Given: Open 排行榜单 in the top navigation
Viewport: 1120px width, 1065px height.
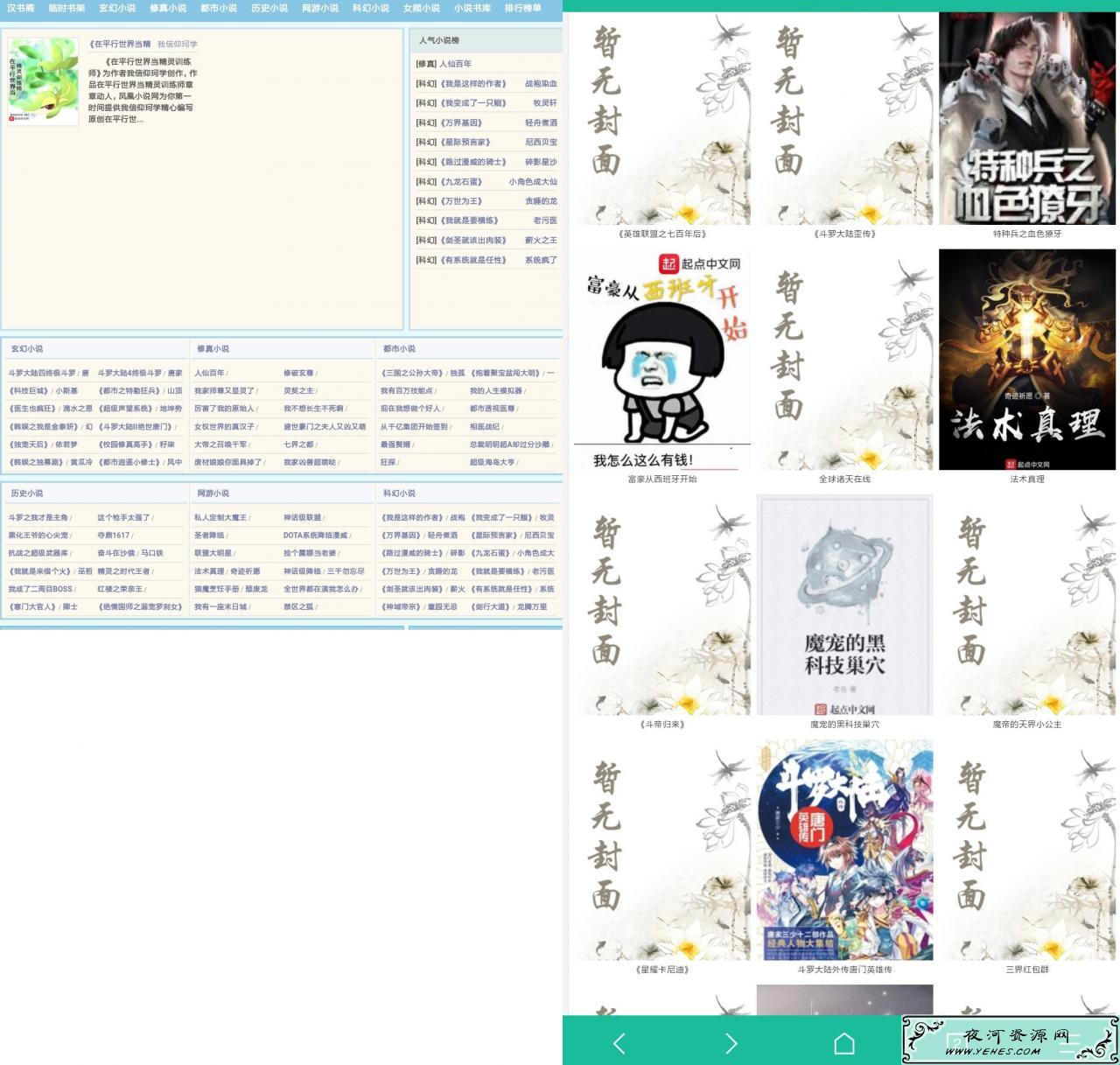Looking at the screenshot, I should (523, 8).
